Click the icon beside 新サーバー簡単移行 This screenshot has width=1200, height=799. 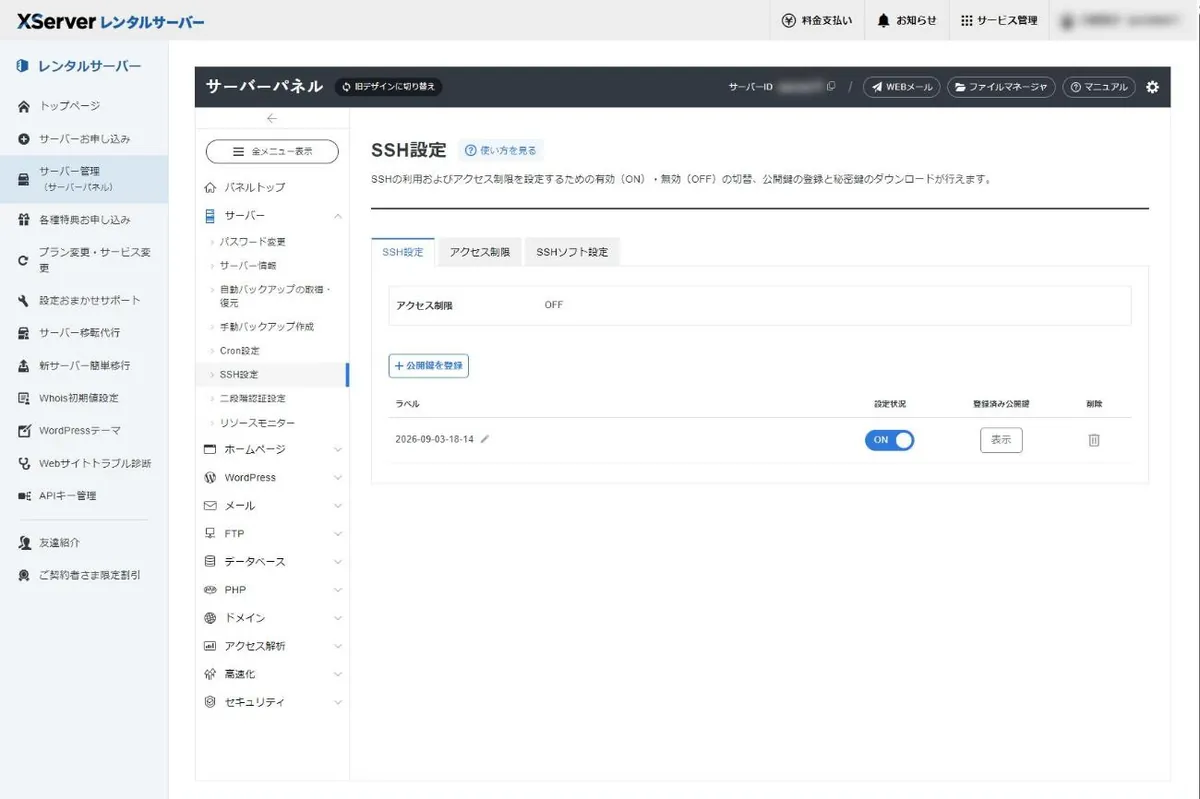tap(24, 366)
